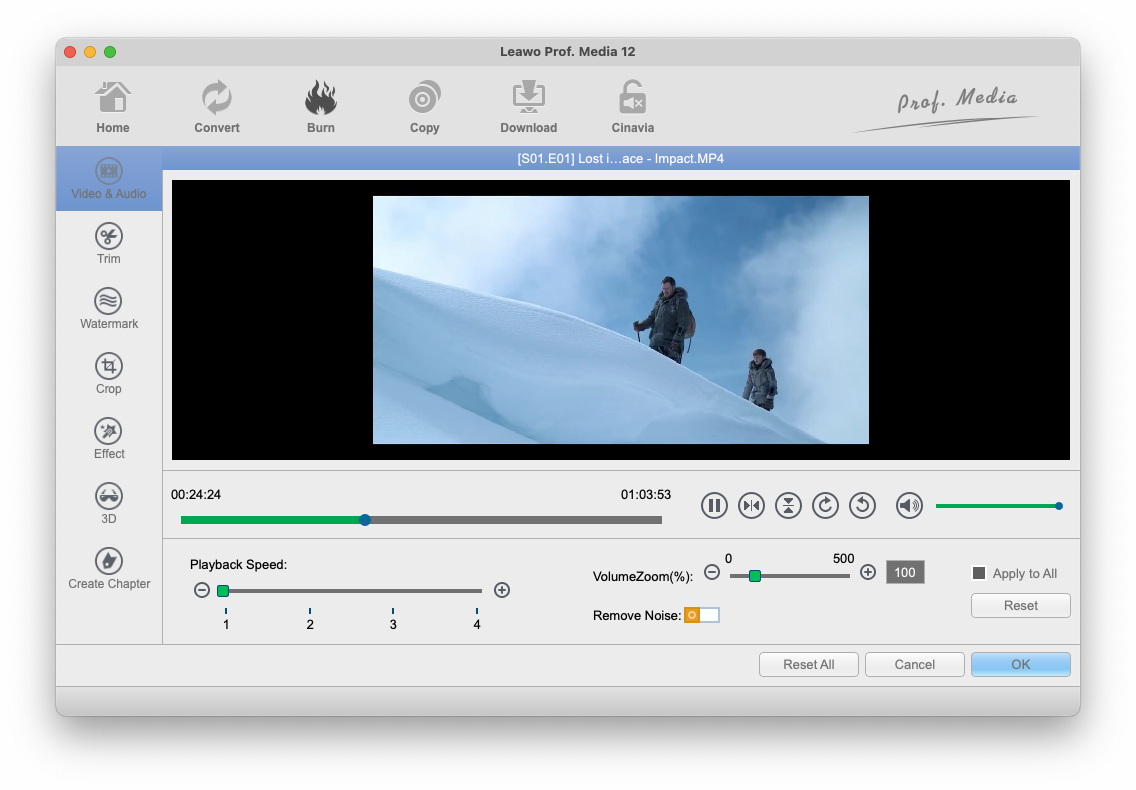Click the VolumeZoom(%) label

click(643, 577)
